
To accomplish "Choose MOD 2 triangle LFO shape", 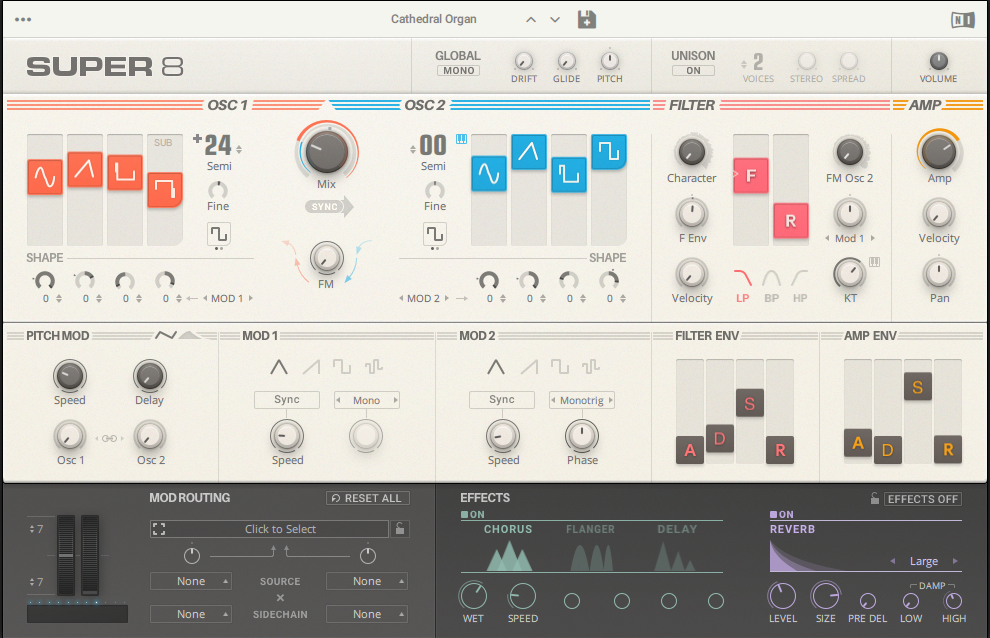I will [x=496, y=367].
